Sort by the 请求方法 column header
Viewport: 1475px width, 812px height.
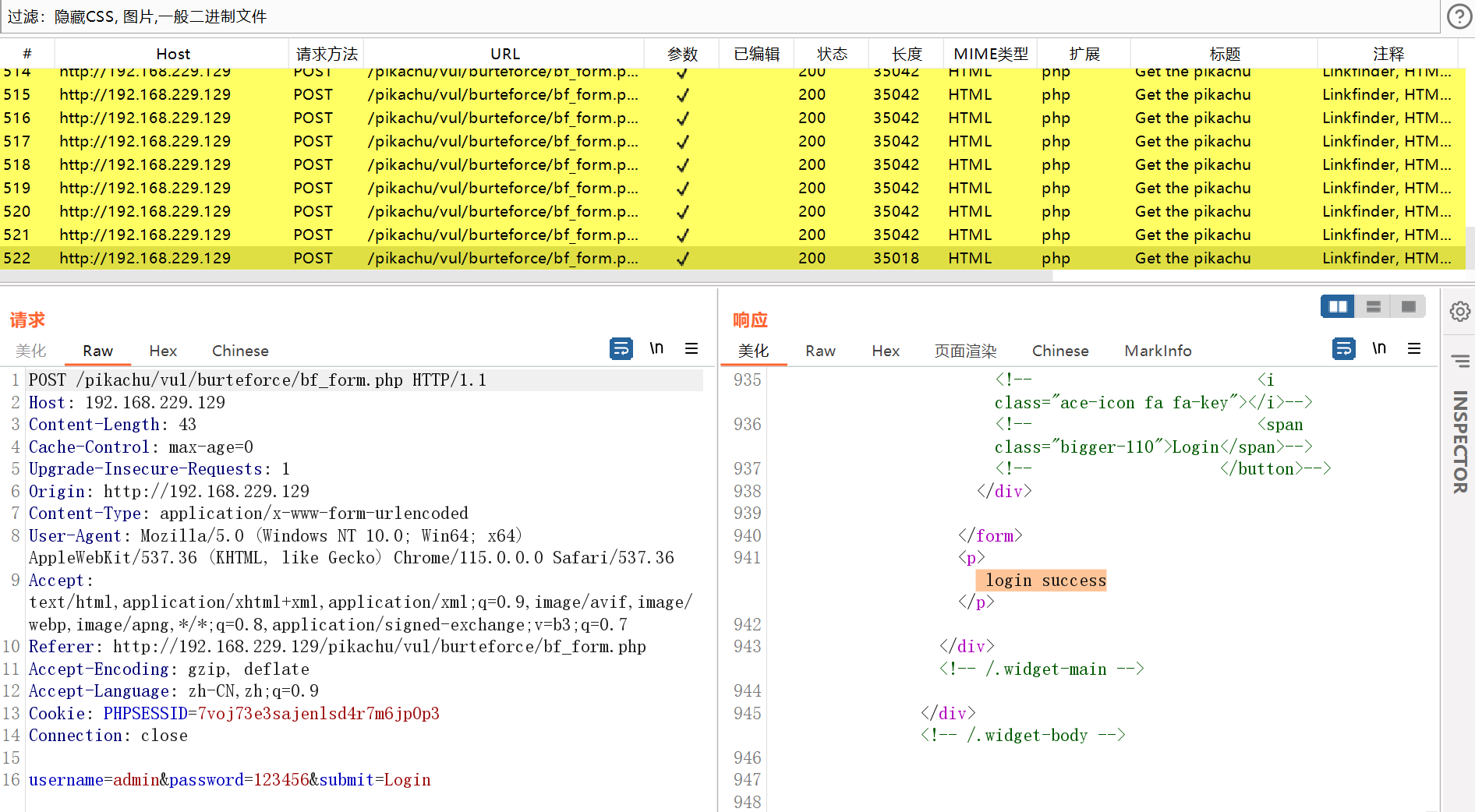click(327, 54)
